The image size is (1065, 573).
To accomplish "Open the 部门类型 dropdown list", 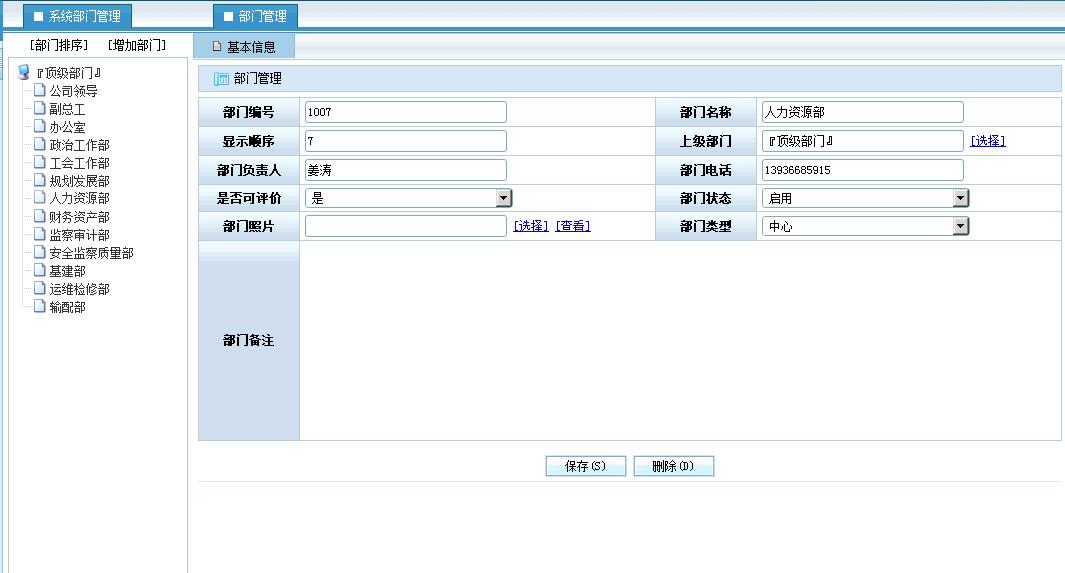I will [960, 226].
